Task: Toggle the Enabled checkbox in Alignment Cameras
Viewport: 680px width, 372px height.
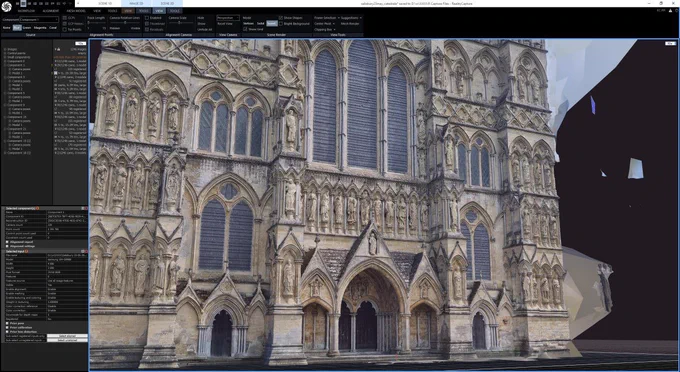Action: (147, 18)
